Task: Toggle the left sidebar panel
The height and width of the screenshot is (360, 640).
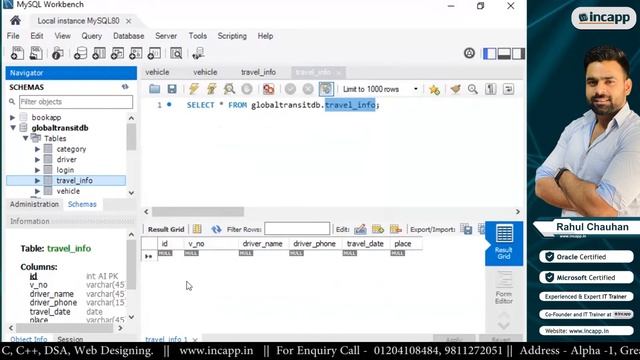Action: coord(489,53)
